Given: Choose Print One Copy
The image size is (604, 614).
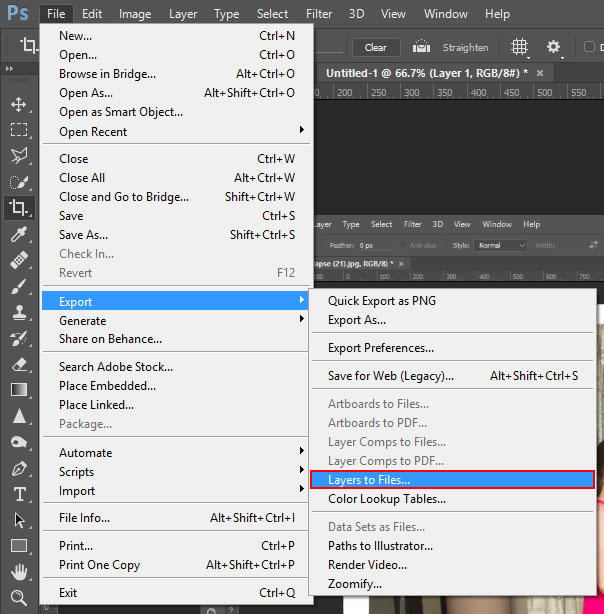Looking at the screenshot, I should [x=175, y=565].
